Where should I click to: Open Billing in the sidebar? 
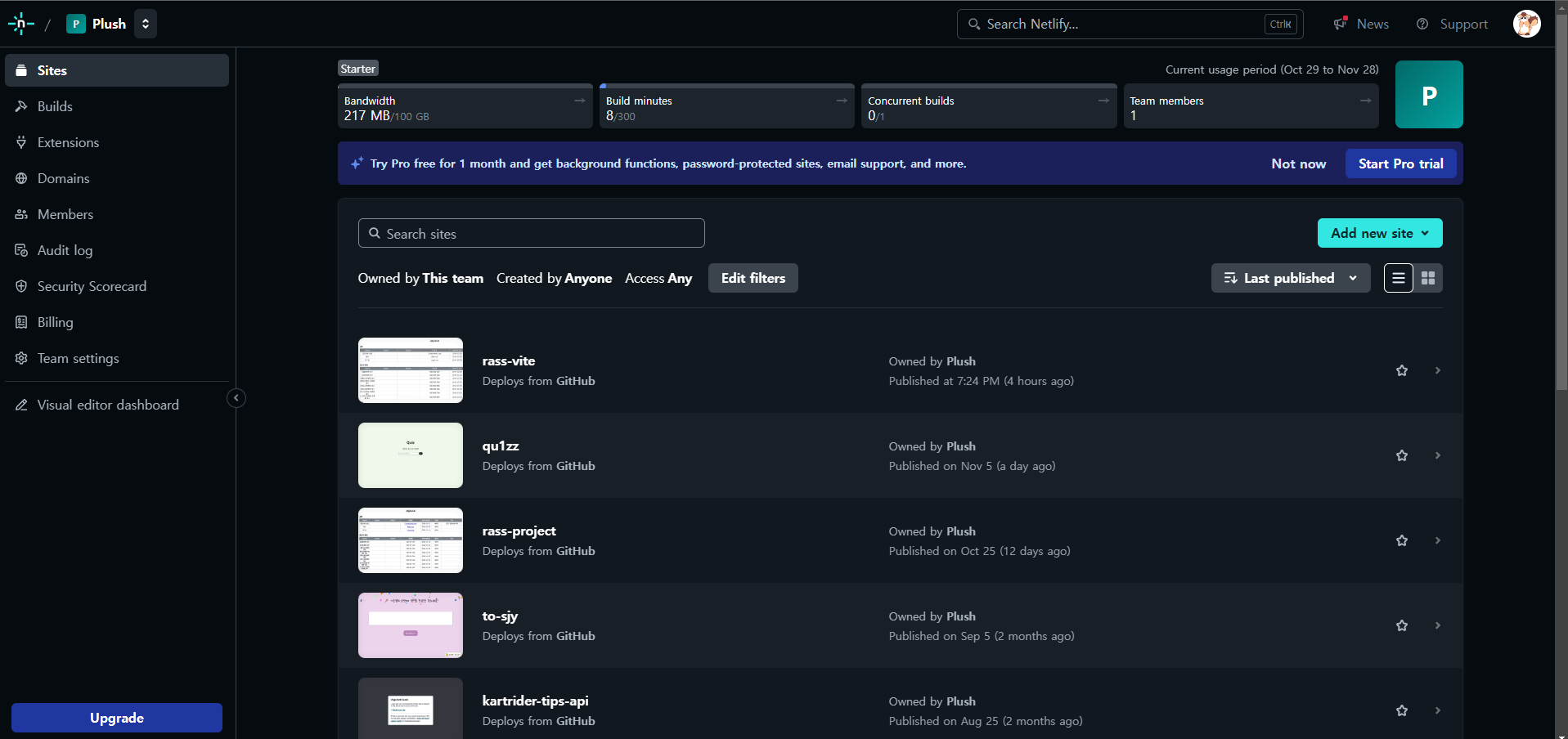pyautogui.click(x=117, y=322)
